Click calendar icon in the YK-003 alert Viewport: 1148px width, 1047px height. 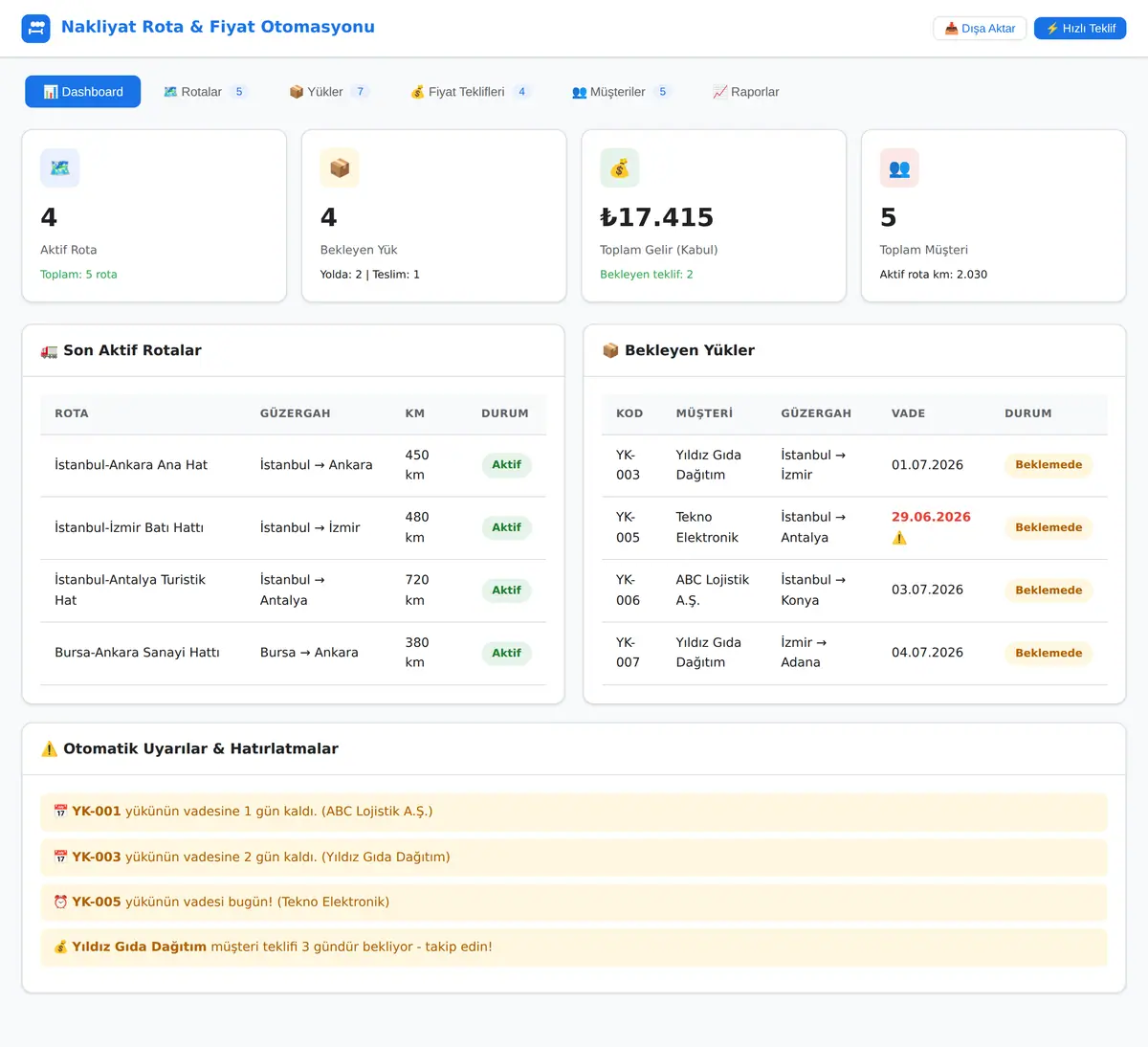click(60, 858)
